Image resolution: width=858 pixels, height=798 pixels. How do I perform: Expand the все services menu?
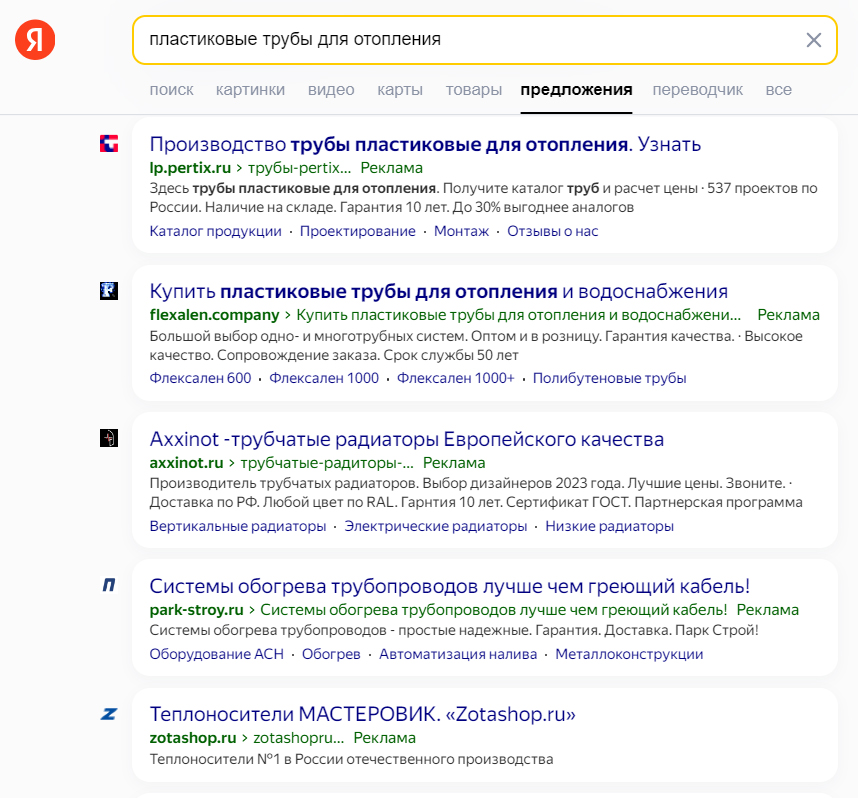click(x=779, y=90)
